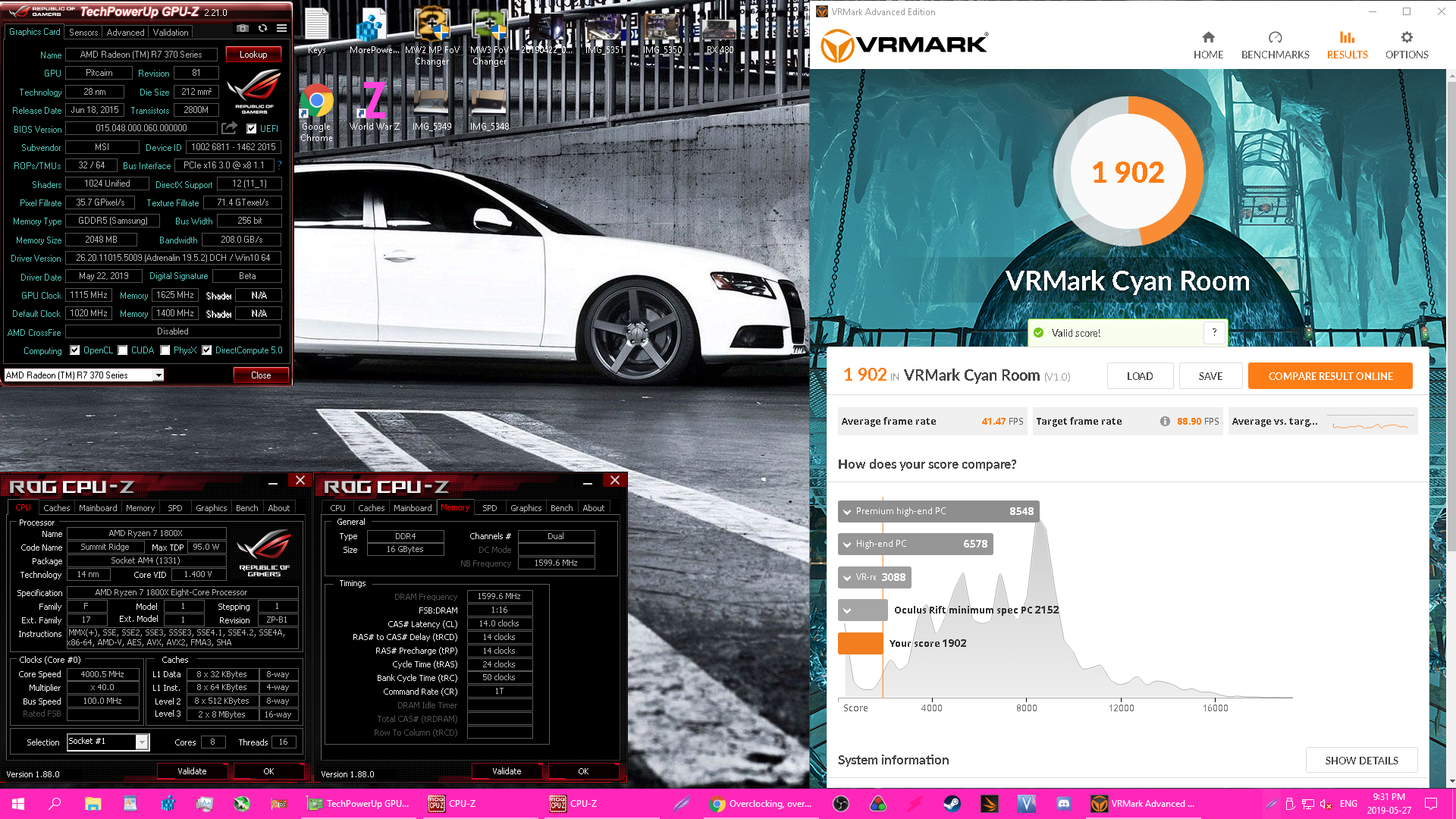Switch to GPU-Z Sensors tab
The width and height of the screenshot is (1456, 819).
83,33
